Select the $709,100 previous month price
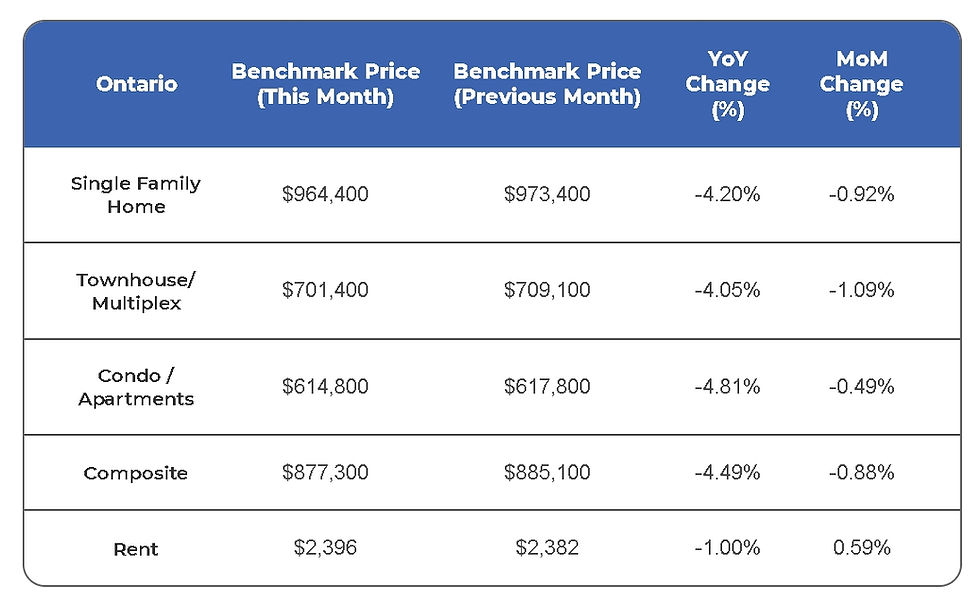 [x=547, y=291]
